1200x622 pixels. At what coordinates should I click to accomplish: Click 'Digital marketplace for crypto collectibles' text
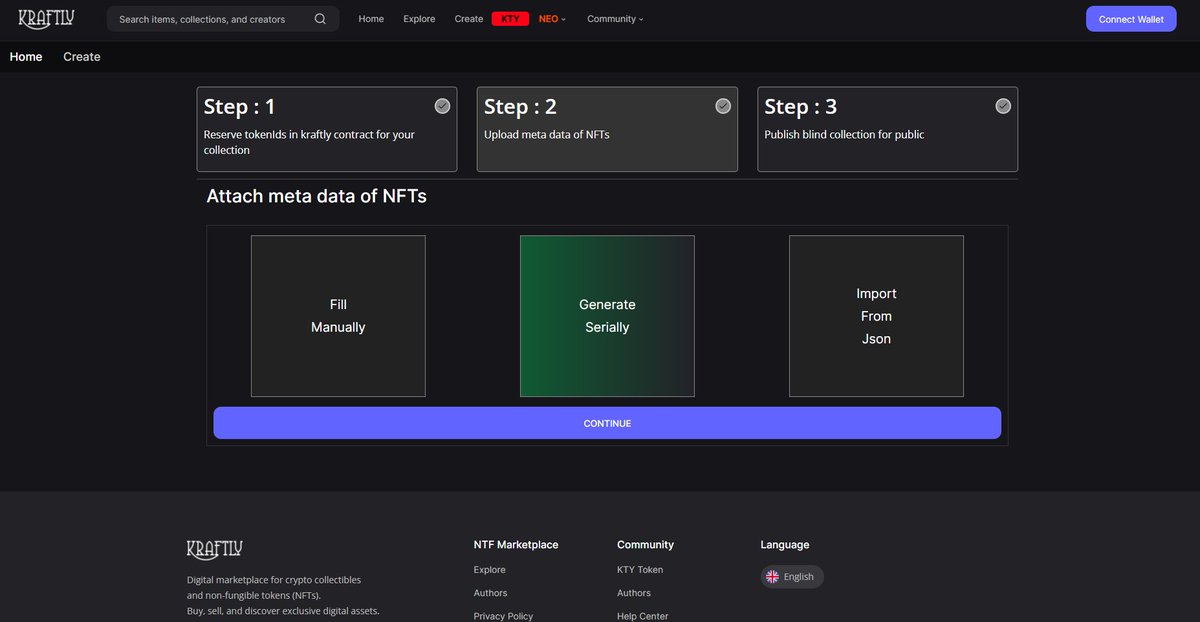(274, 580)
